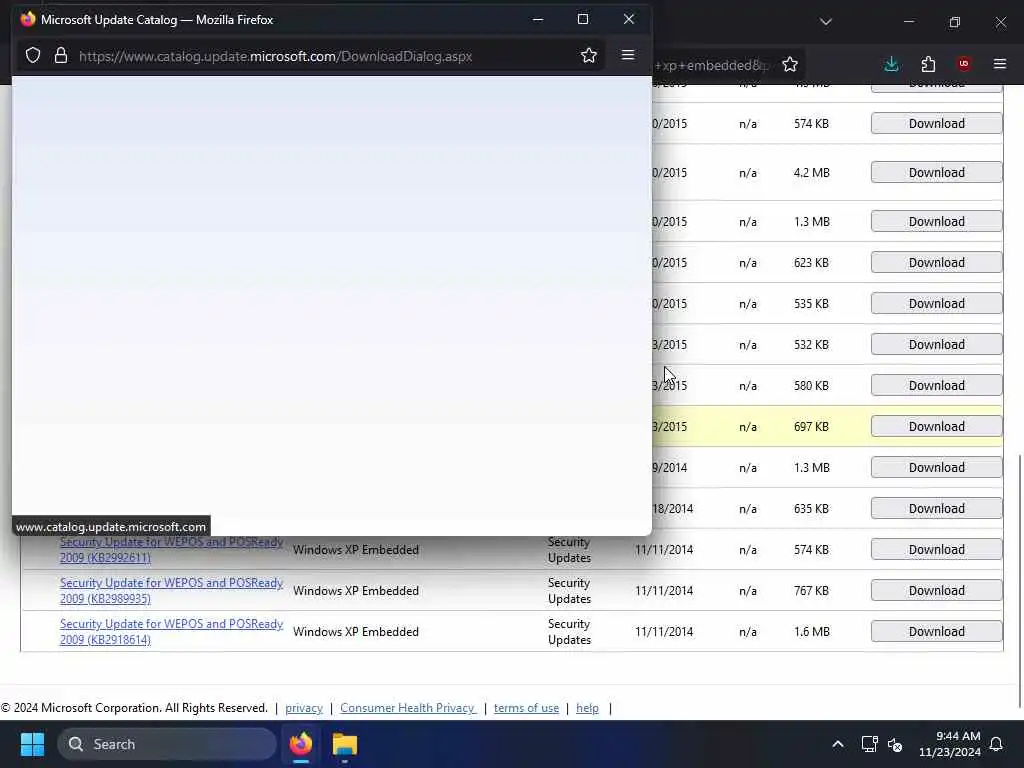
Task: Open the terms of use link
Action: coord(526,708)
